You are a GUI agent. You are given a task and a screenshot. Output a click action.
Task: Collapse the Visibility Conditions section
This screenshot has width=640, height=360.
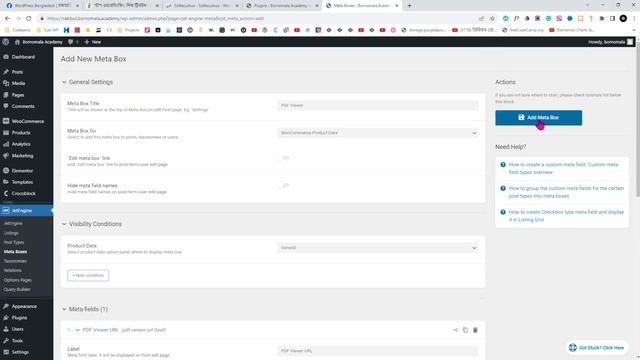pos(64,224)
